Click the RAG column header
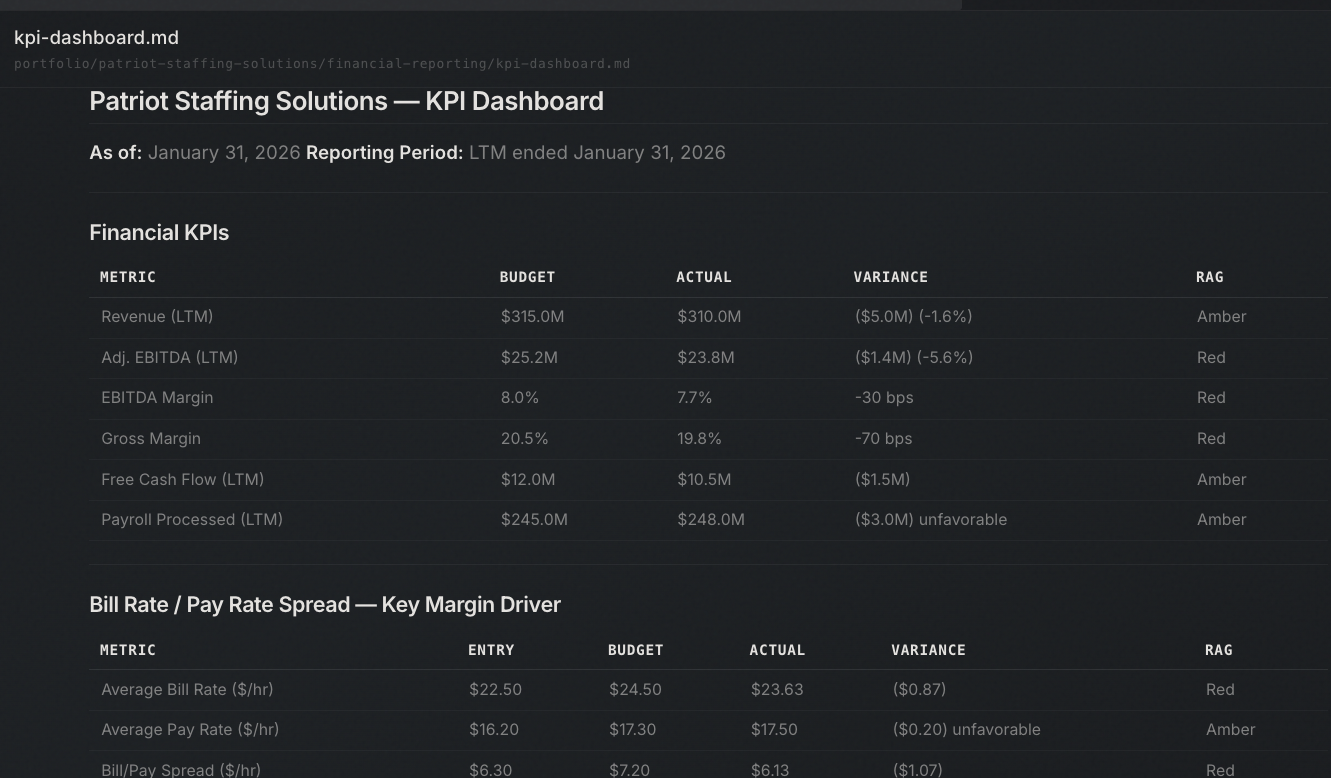 (1210, 277)
